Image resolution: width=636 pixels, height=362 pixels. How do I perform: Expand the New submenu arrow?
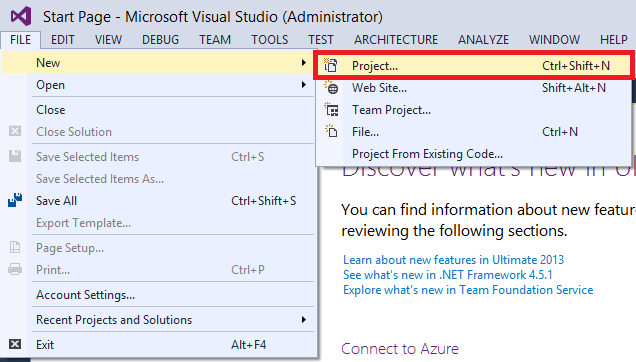[303, 62]
